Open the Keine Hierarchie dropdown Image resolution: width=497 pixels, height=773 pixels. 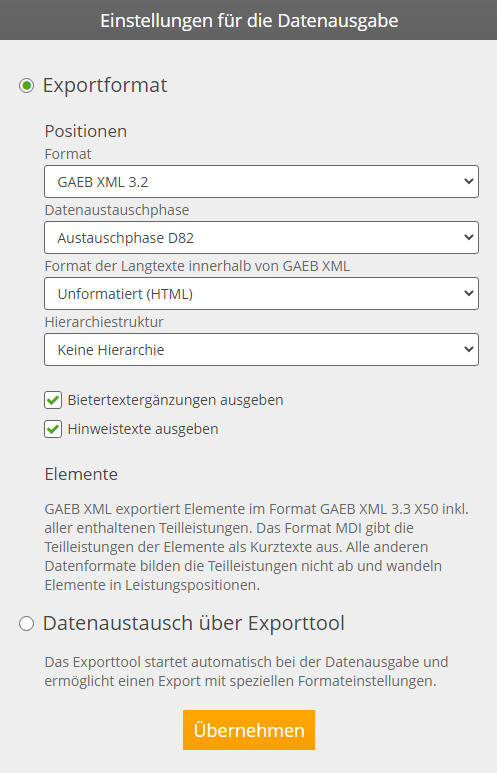[x=261, y=350]
